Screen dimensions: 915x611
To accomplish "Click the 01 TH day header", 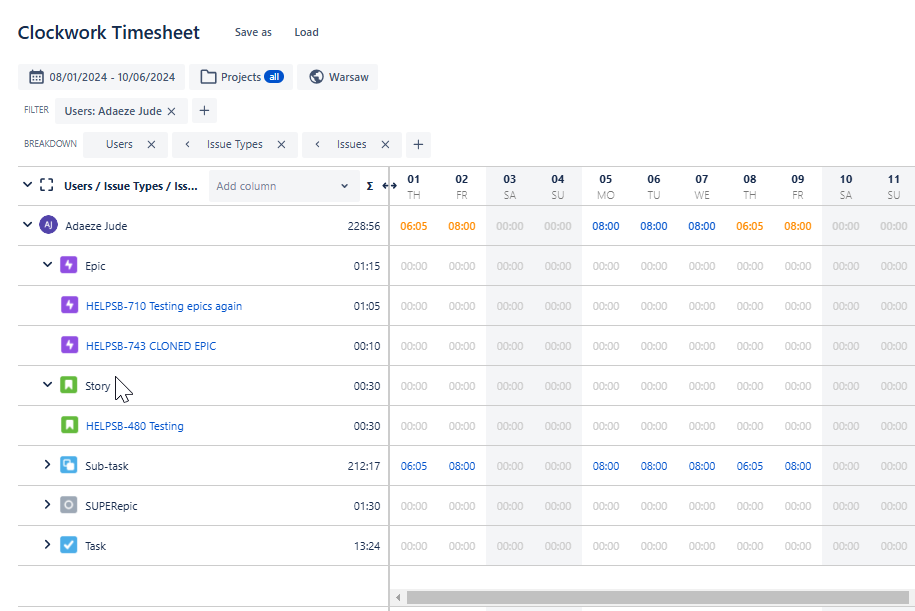I will (x=414, y=187).
